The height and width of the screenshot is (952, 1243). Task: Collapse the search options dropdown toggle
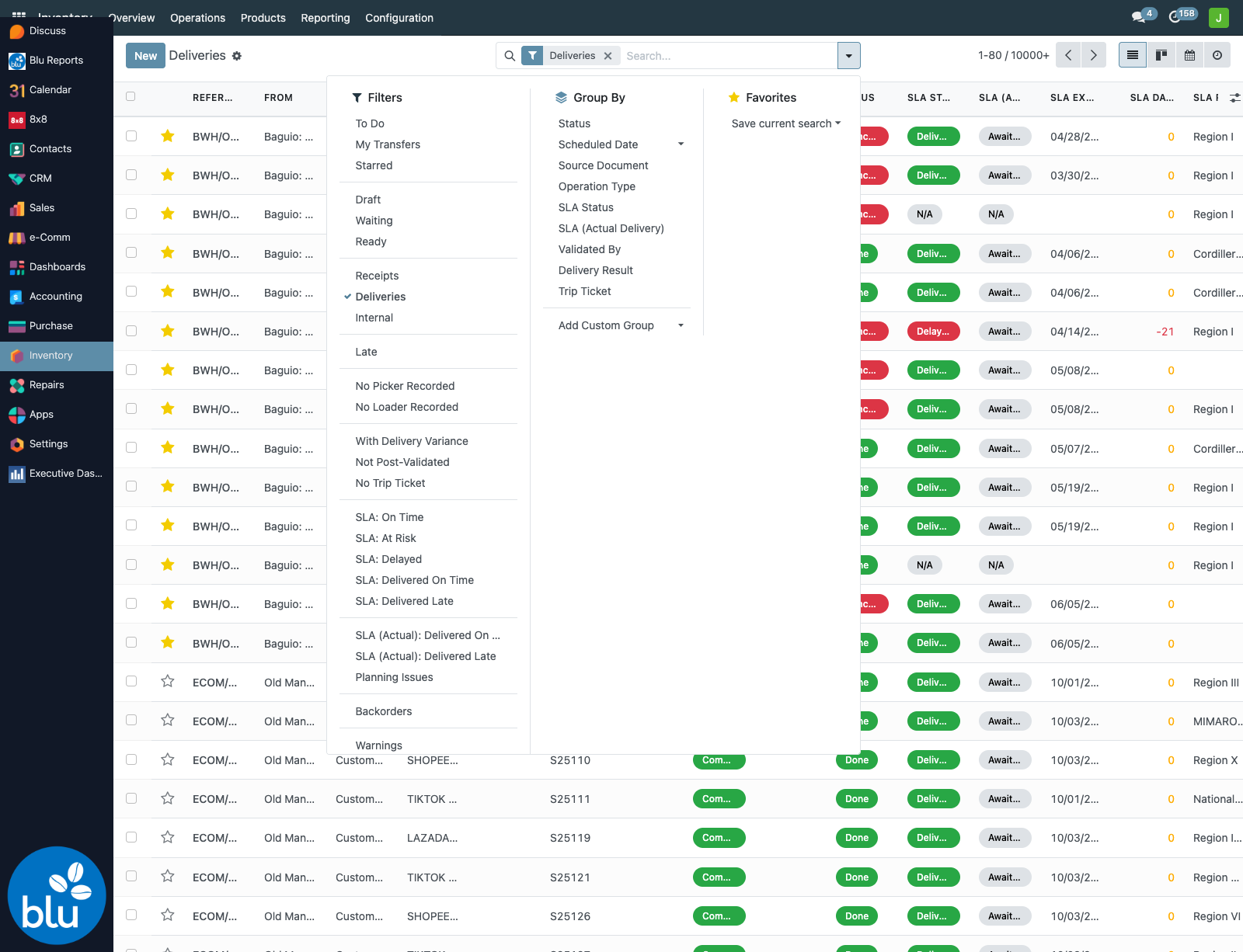848,56
